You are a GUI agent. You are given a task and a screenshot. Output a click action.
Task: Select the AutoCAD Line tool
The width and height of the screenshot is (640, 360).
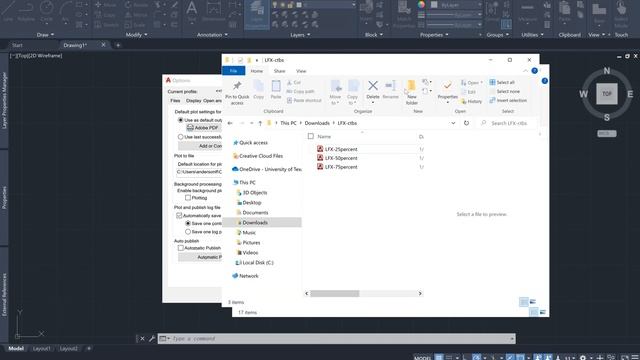pyautogui.click(x=8, y=11)
